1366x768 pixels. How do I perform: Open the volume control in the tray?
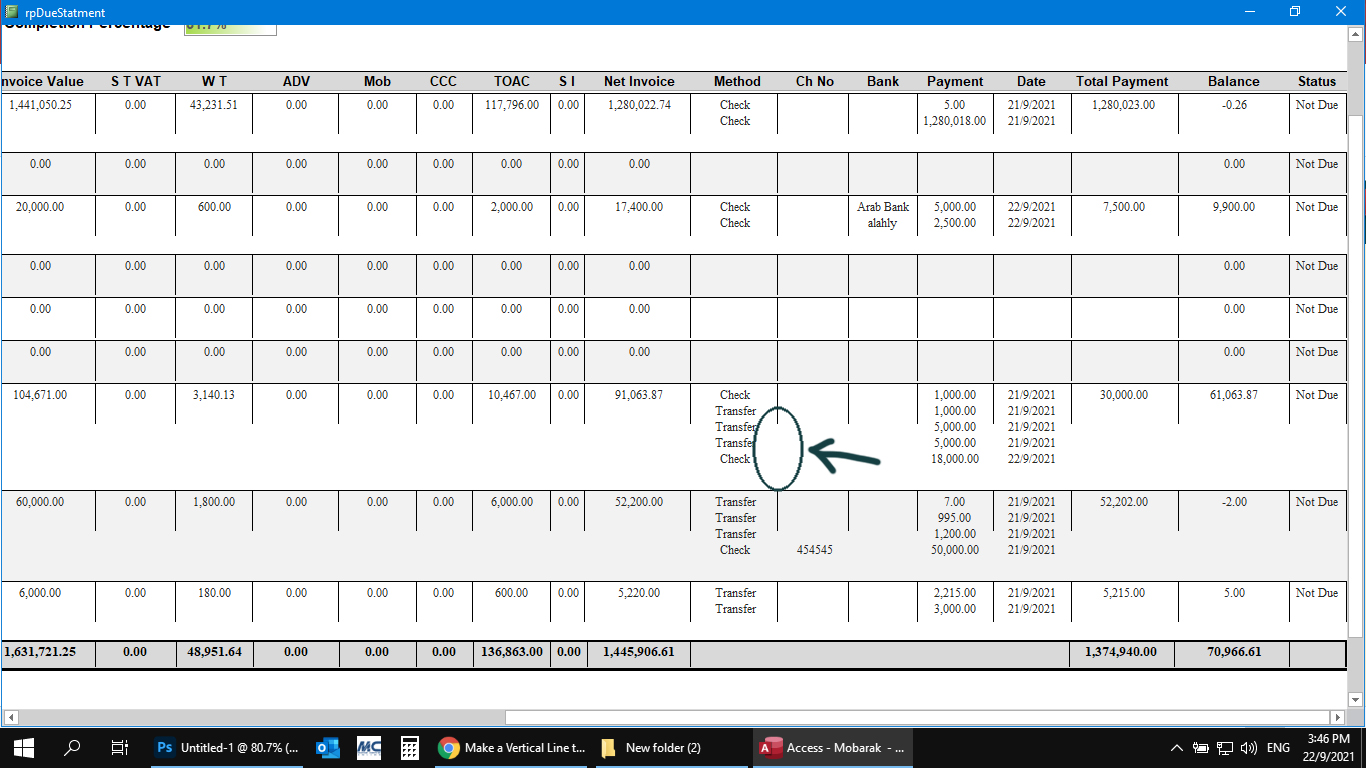[x=1248, y=747]
